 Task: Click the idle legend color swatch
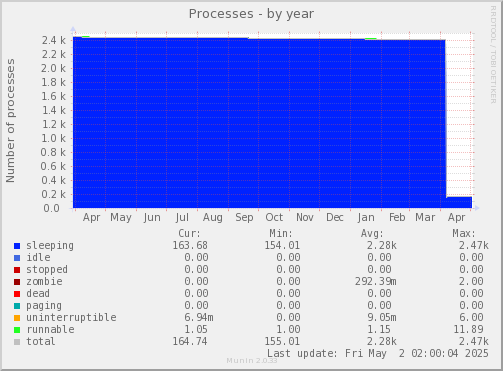tap(17, 258)
